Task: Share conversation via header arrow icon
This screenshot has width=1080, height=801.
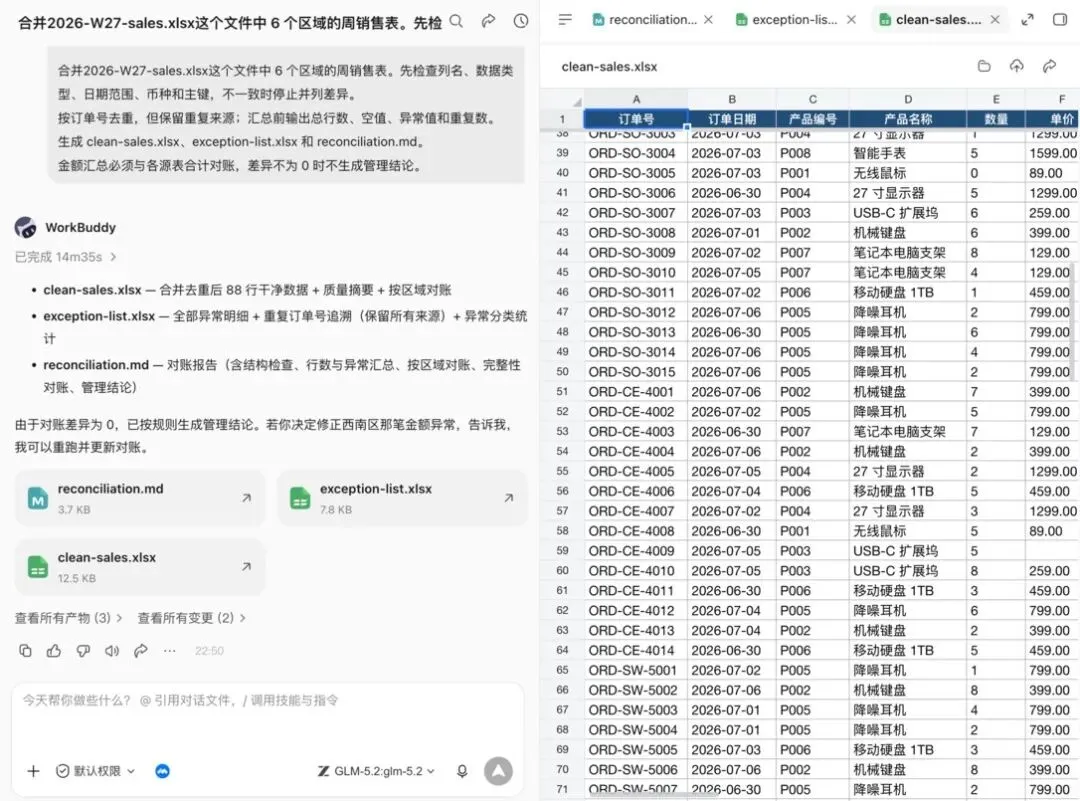Action: click(488, 21)
